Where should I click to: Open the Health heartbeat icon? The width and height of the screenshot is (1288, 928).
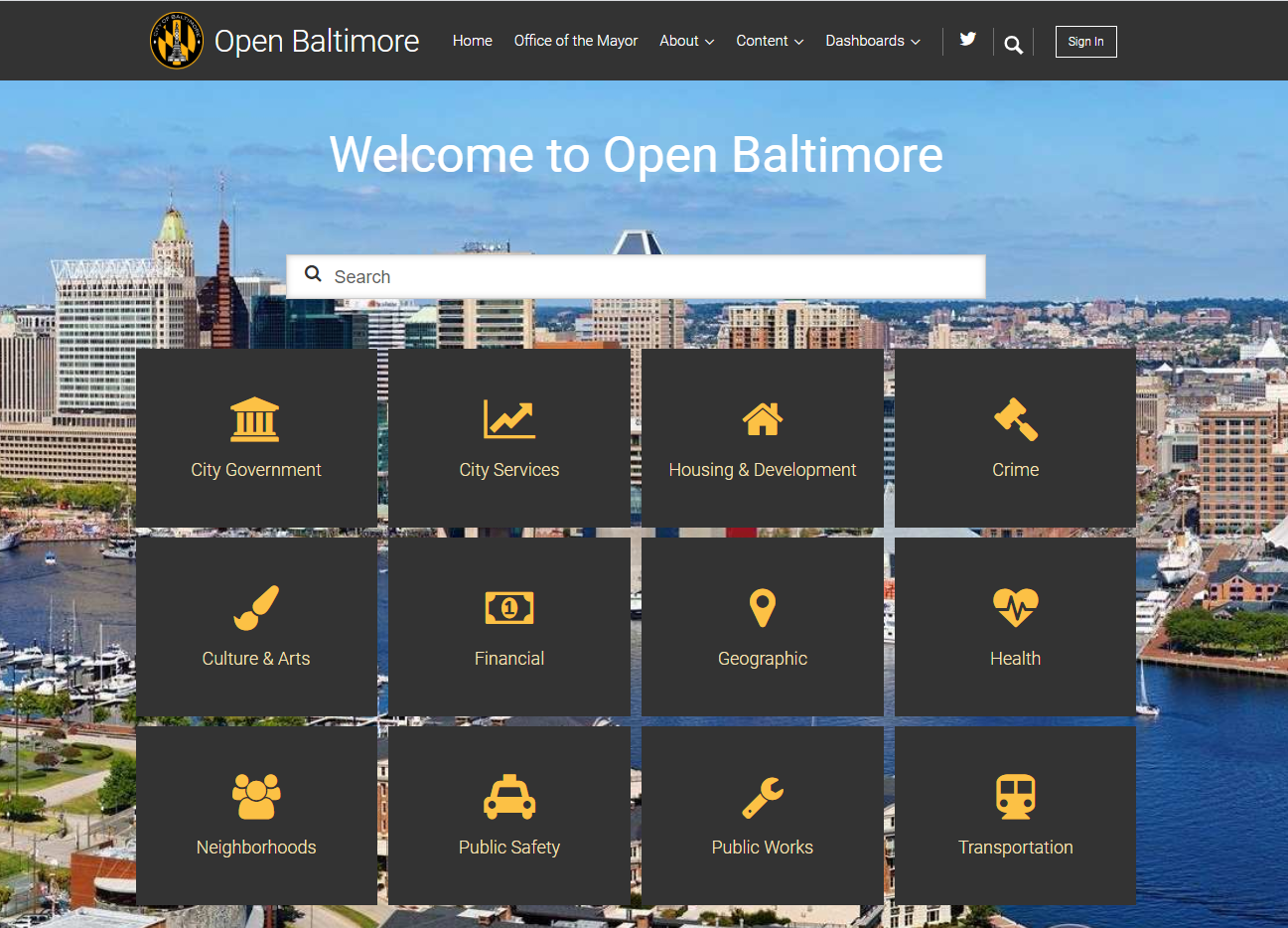tap(1015, 608)
